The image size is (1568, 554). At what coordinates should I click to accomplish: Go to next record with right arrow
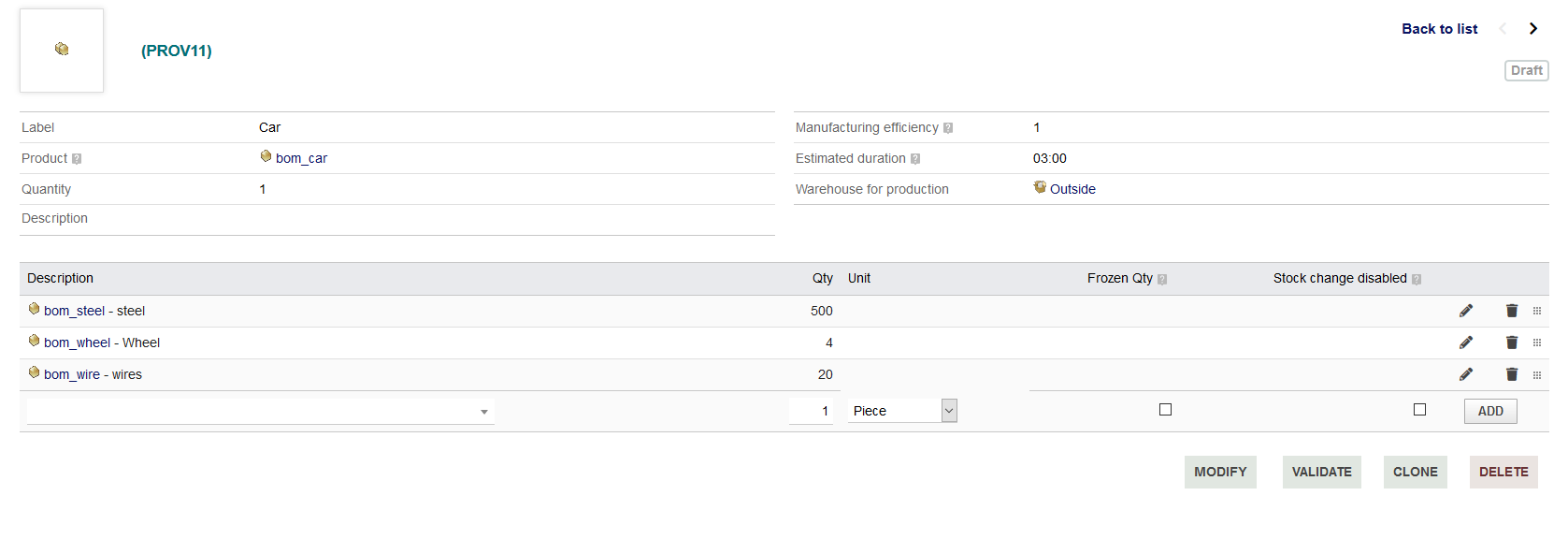coord(1533,29)
